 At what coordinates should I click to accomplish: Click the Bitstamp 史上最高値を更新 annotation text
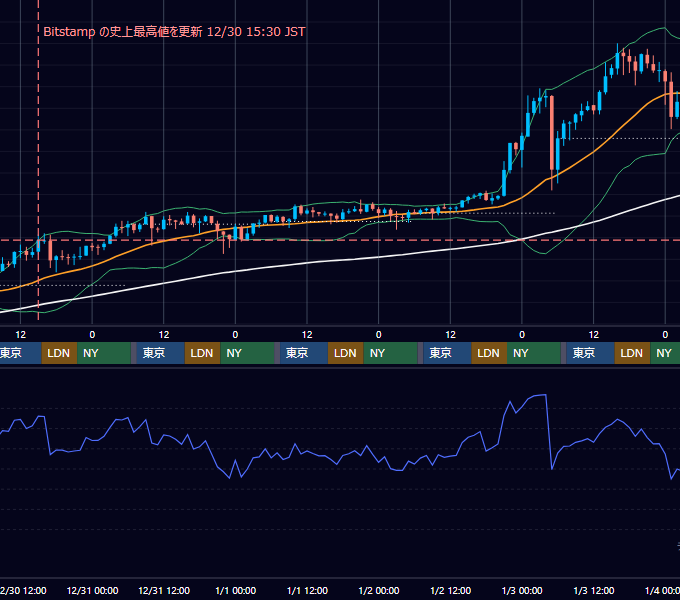tap(174, 32)
